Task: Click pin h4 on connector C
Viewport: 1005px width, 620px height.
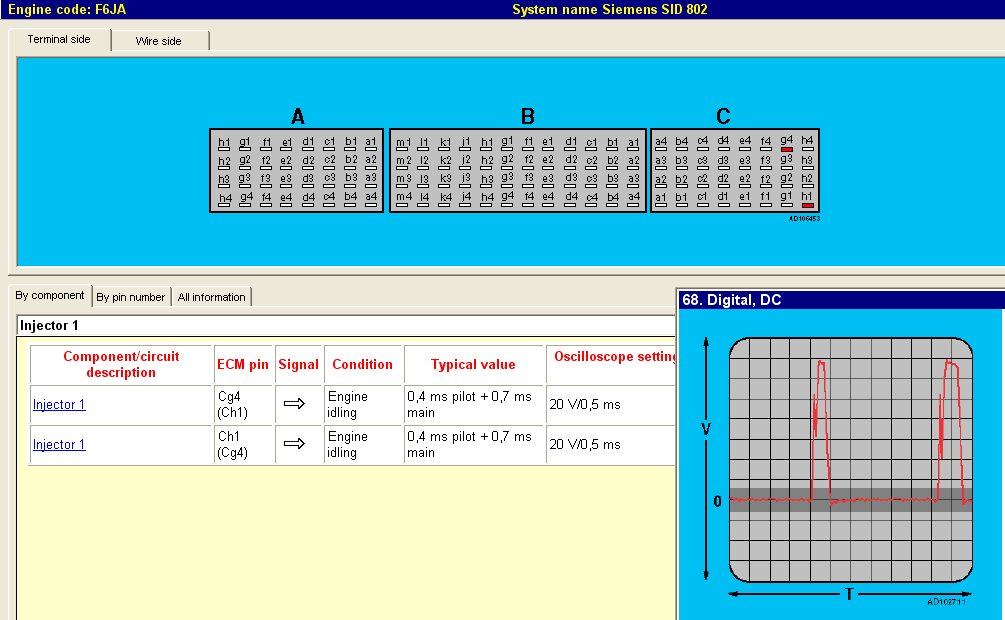Action: pyautogui.click(x=807, y=143)
